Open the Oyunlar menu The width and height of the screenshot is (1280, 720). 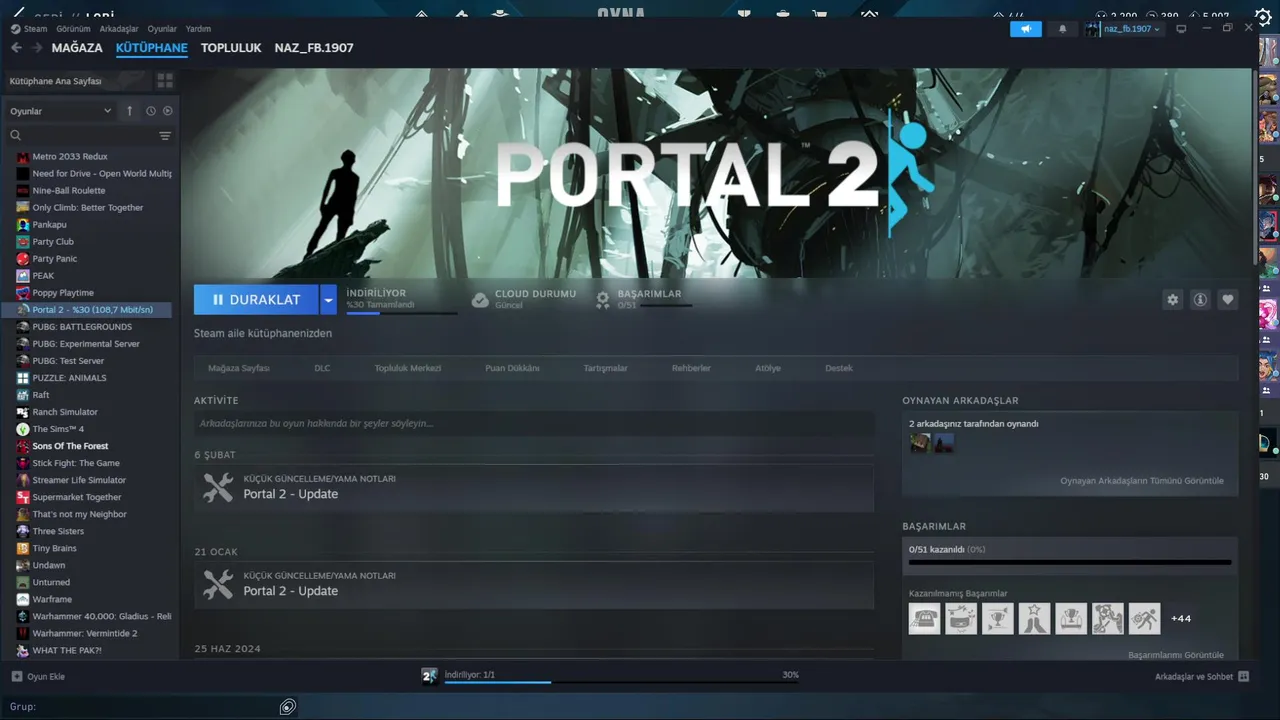click(162, 29)
